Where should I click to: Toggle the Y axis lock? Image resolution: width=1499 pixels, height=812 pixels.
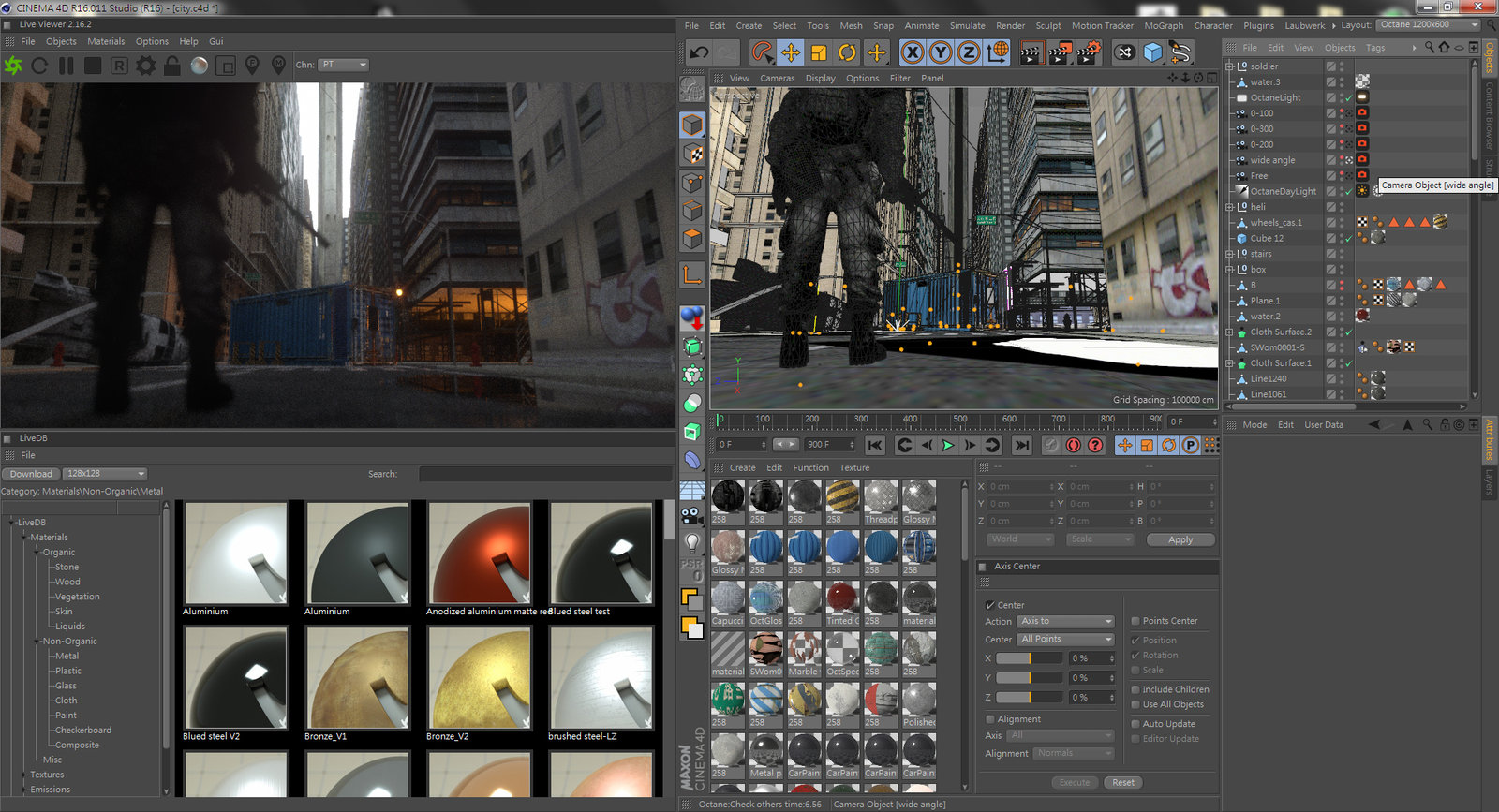coord(941,52)
